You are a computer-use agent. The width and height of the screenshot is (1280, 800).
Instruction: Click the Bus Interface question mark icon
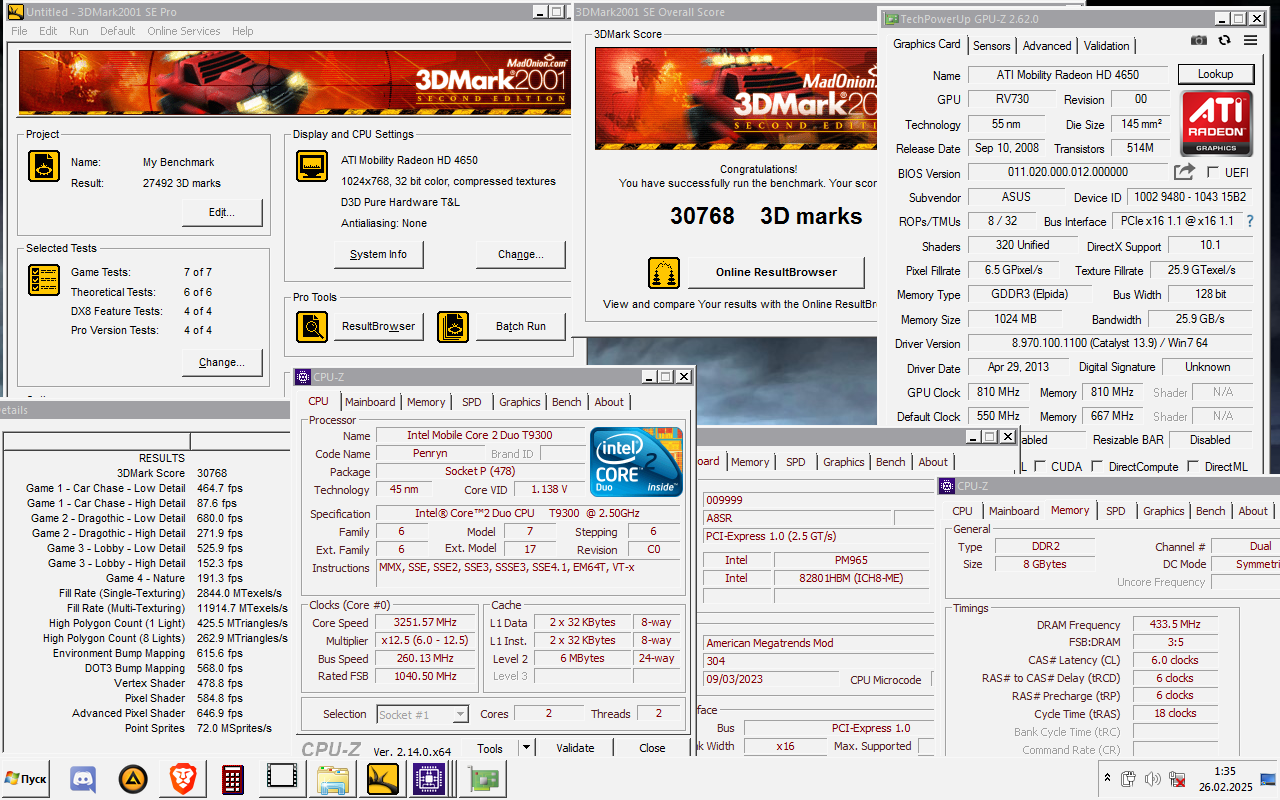click(1249, 221)
